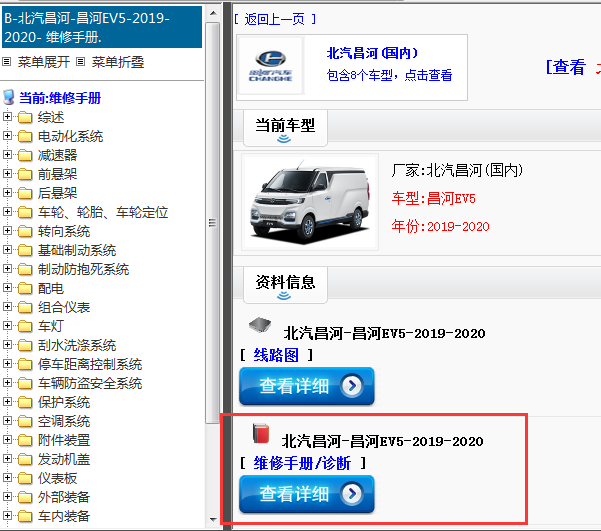Click the 菜单展开 list icon
The height and width of the screenshot is (531, 601).
(x=7, y=62)
